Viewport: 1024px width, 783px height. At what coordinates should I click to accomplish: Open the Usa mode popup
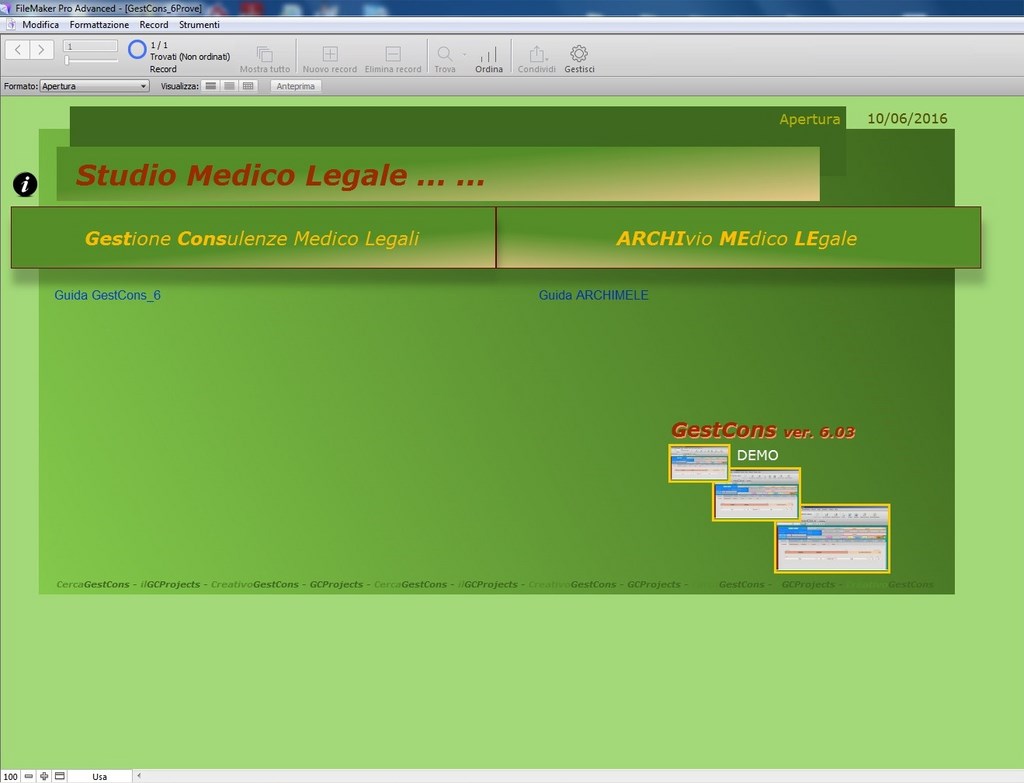click(100, 776)
